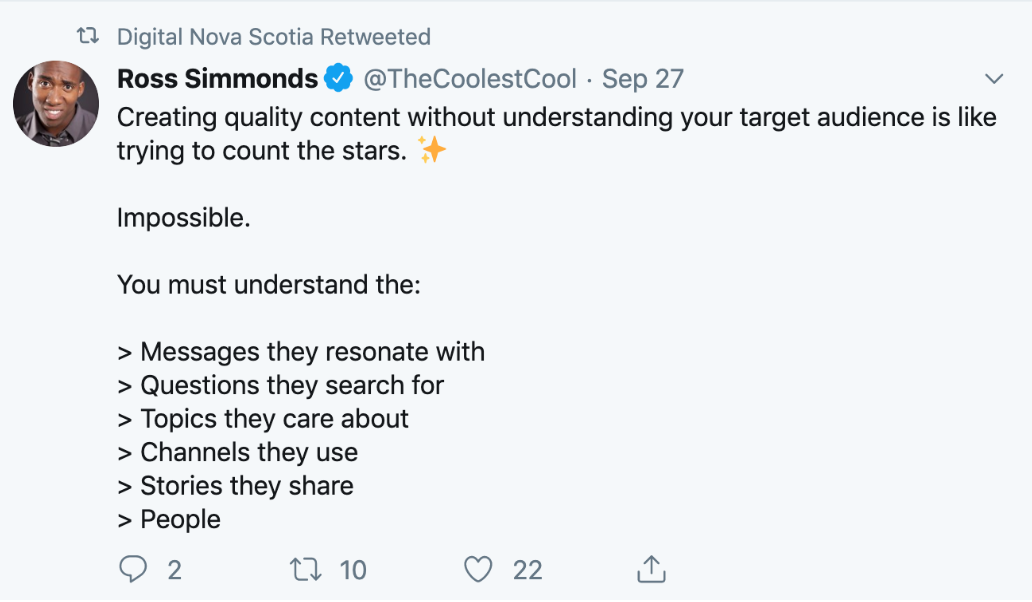This screenshot has width=1032, height=602.
Task: Click the retweet count of 10
Action: tap(353, 570)
